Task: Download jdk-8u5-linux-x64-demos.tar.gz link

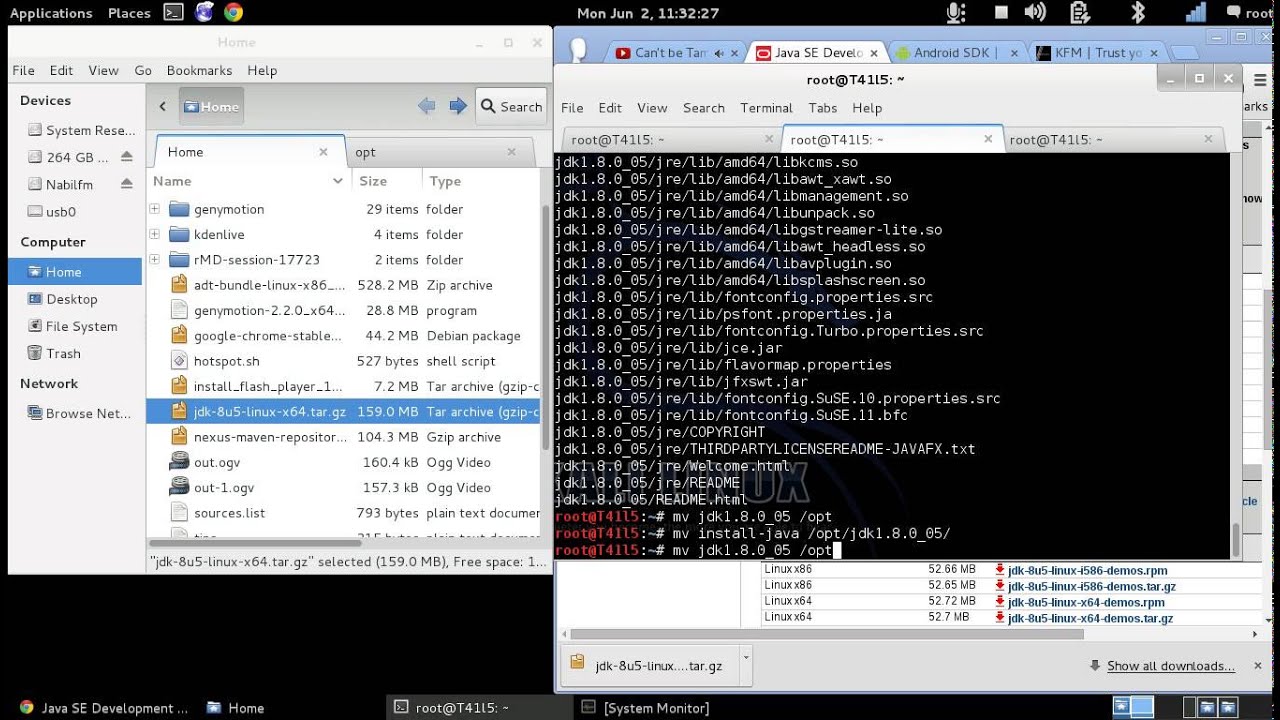Action: [1090, 618]
